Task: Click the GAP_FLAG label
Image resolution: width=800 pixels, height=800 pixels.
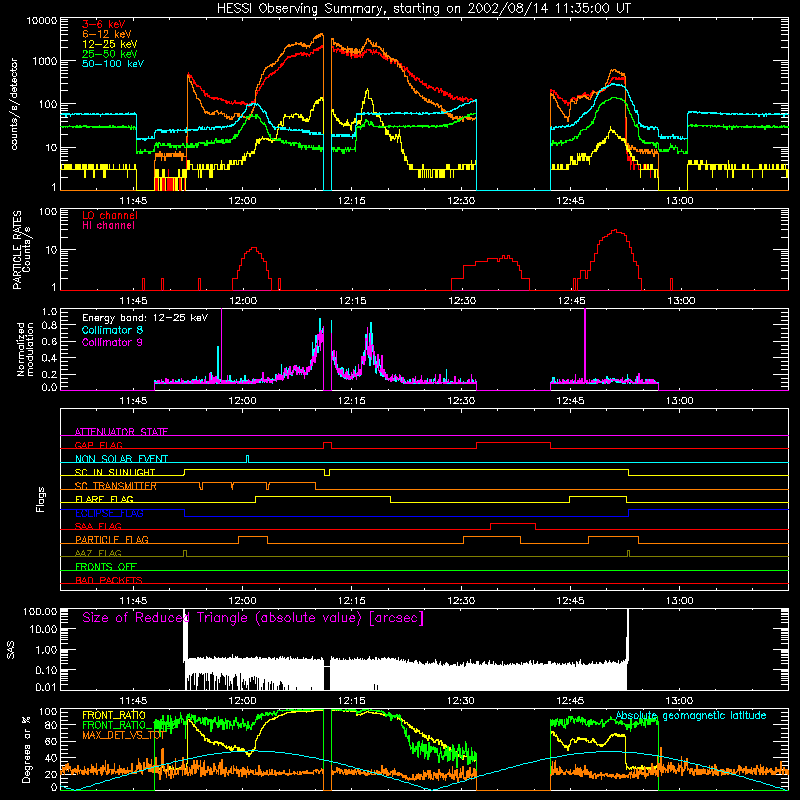Action: [x=98, y=445]
